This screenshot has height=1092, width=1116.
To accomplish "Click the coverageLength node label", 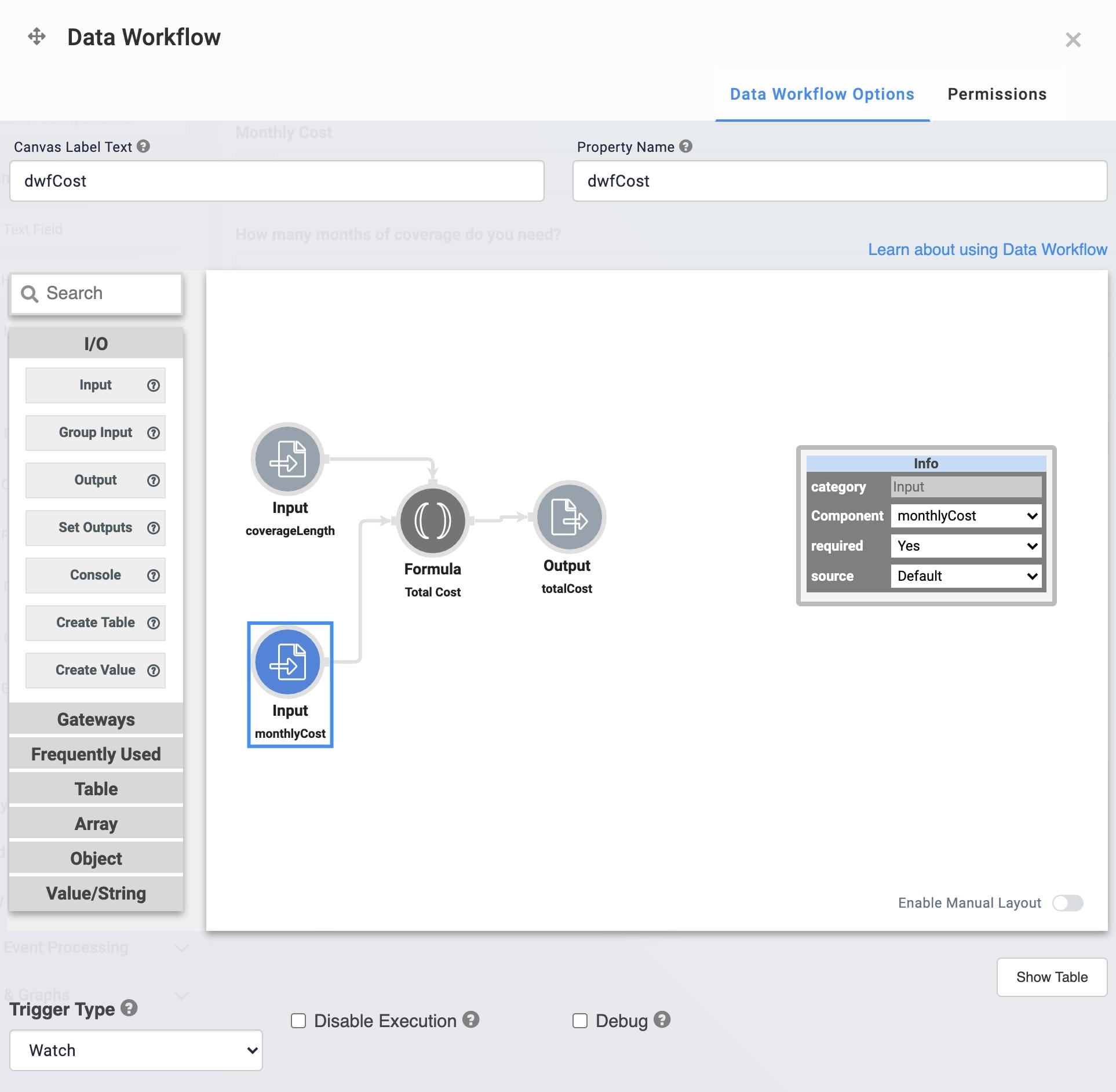I will pyautogui.click(x=290, y=531).
